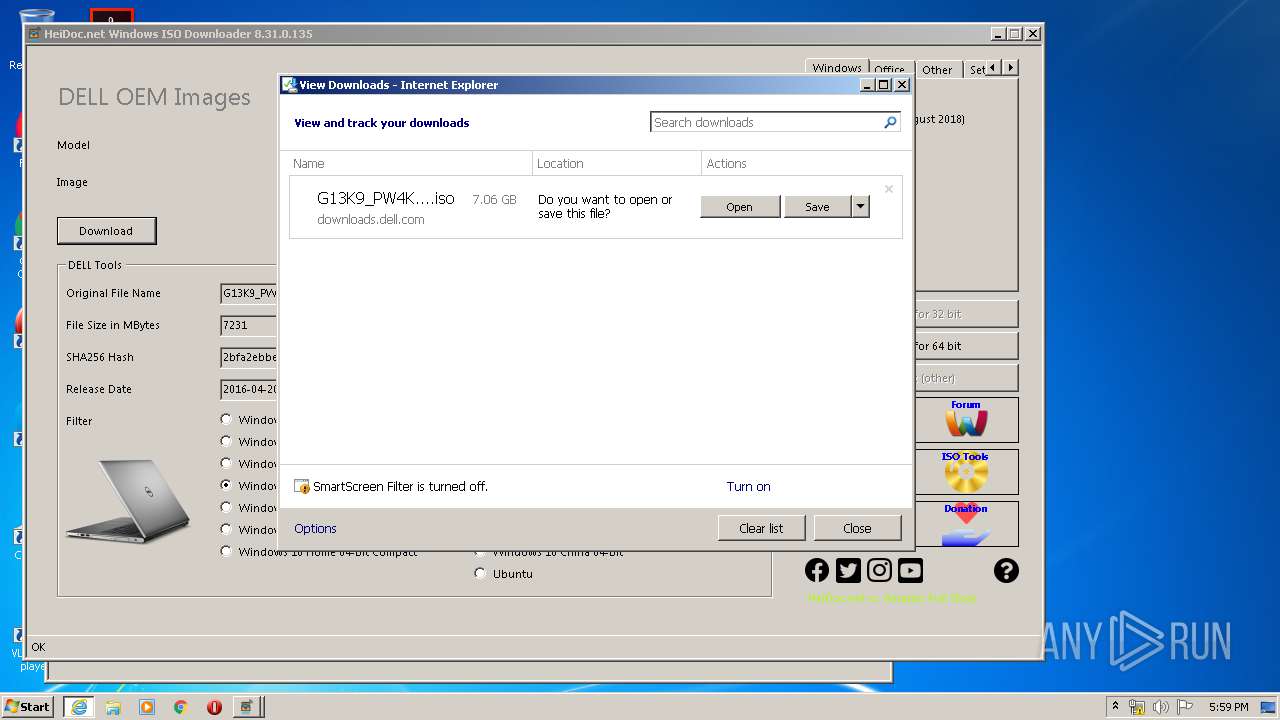Switch to the Office tab

pos(889,70)
